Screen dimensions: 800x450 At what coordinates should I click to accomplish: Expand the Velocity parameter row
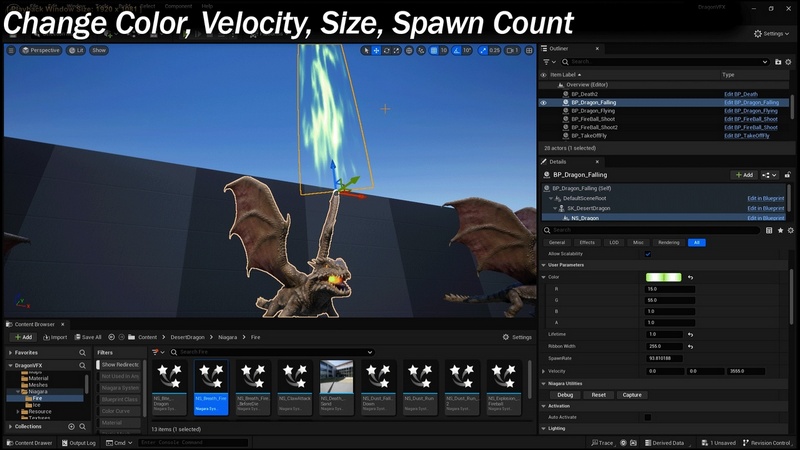tap(543, 370)
